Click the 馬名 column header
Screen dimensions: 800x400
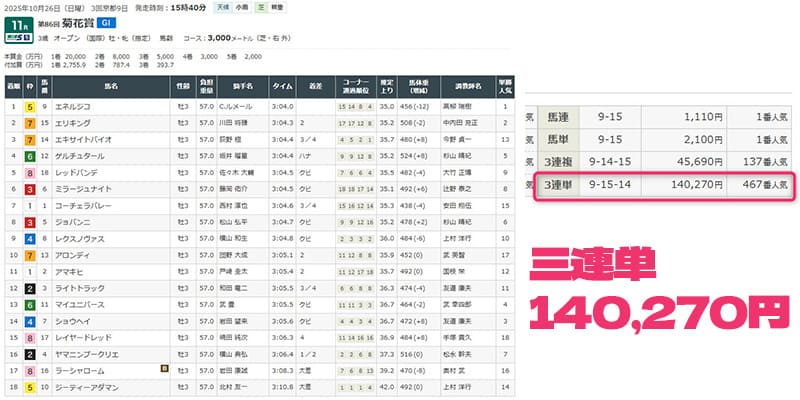click(x=111, y=87)
